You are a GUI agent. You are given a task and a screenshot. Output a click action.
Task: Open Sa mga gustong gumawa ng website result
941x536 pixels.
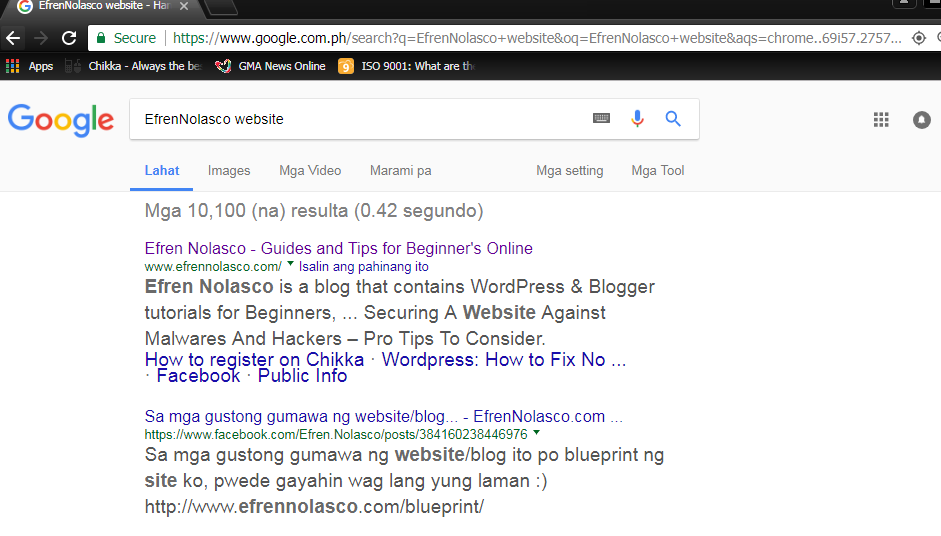[x=383, y=416]
